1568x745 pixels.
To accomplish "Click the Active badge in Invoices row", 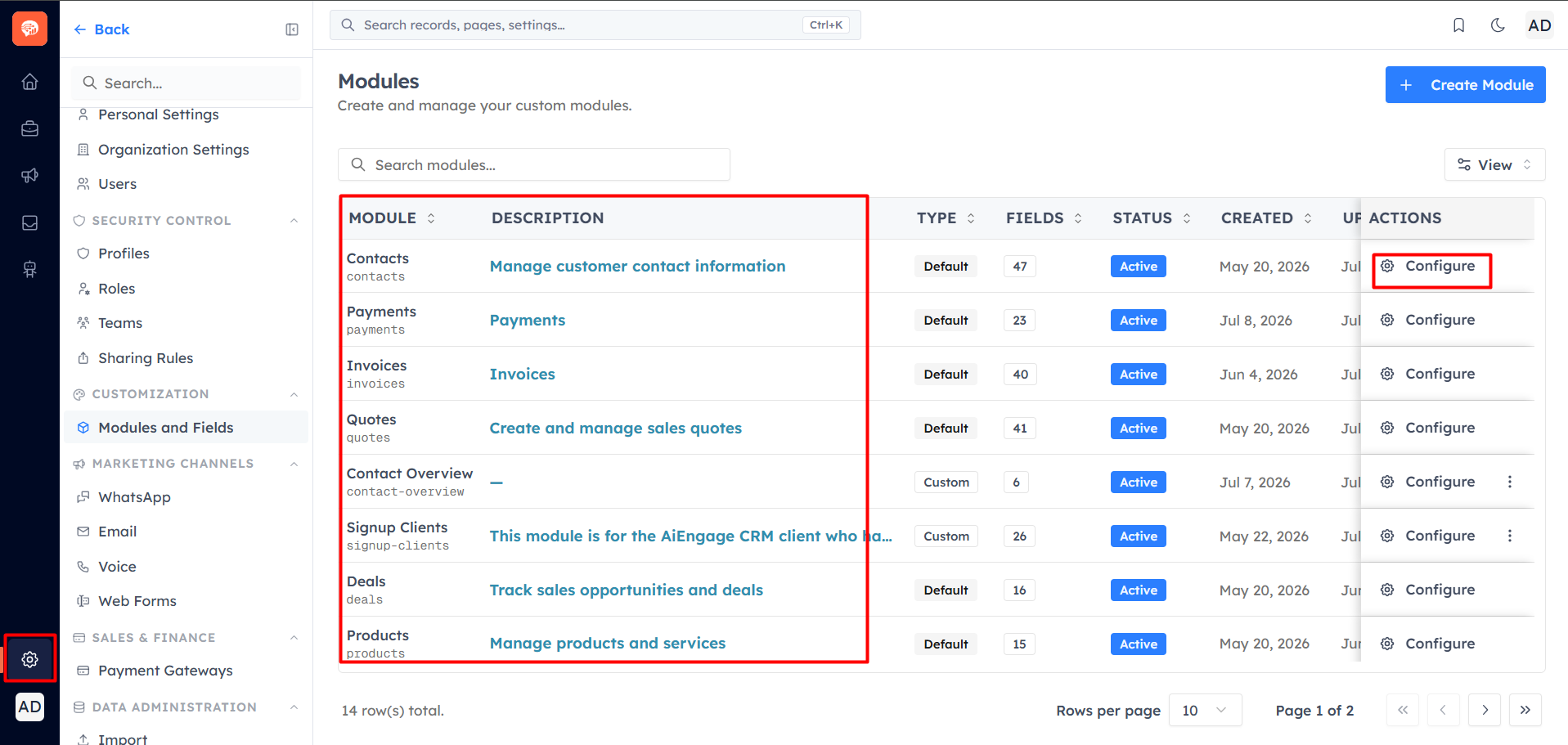I will [1139, 375].
